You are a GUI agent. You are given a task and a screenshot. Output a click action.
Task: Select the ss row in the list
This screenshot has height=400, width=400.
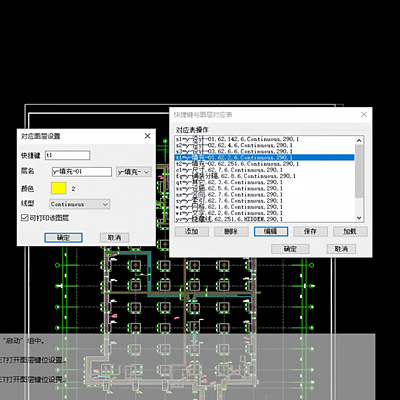[265, 188]
